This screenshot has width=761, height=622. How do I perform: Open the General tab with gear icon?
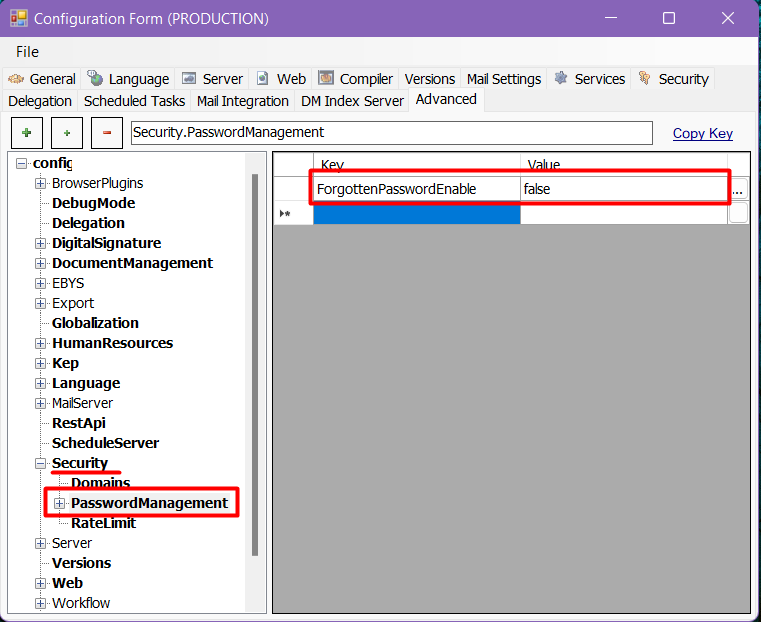[x=42, y=79]
